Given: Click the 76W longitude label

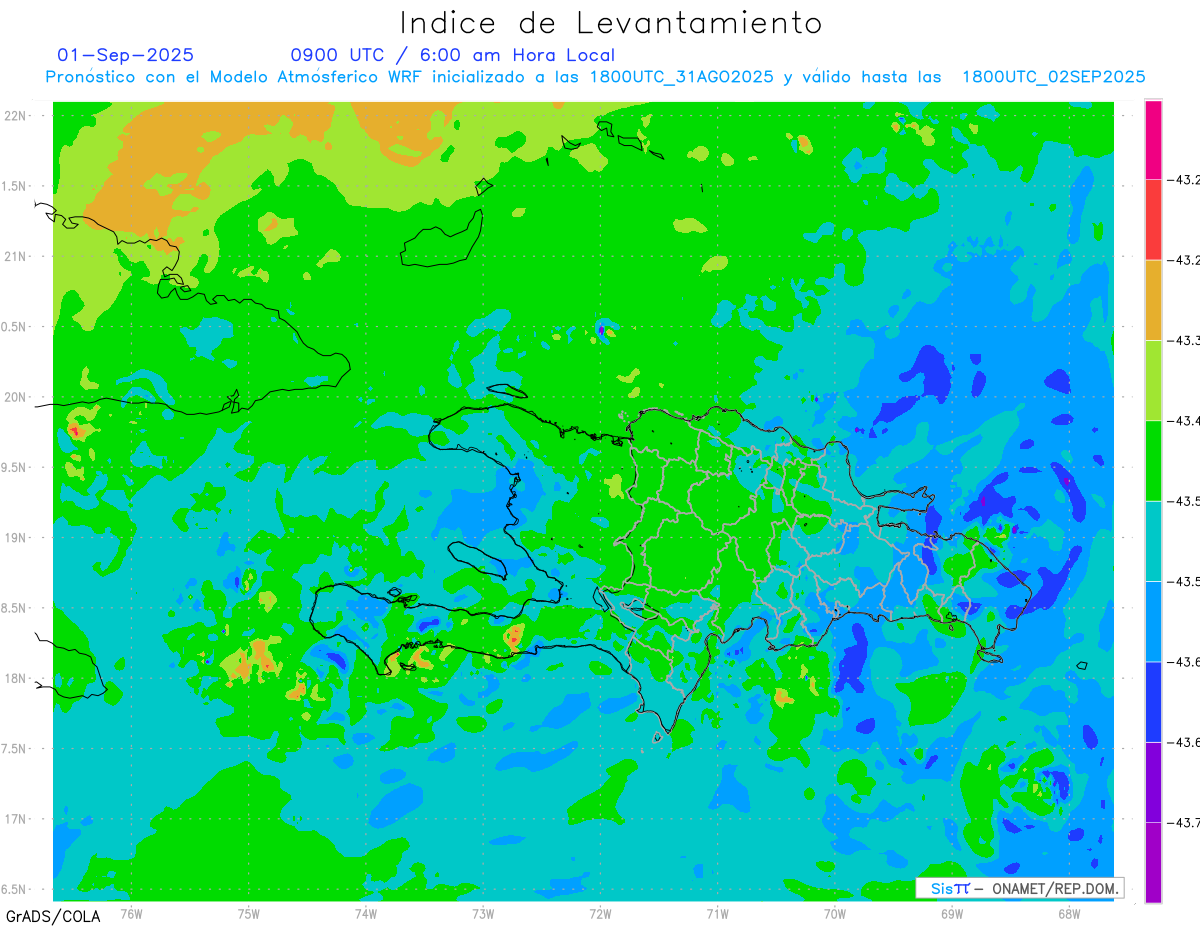Looking at the screenshot, I should [x=131, y=914].
